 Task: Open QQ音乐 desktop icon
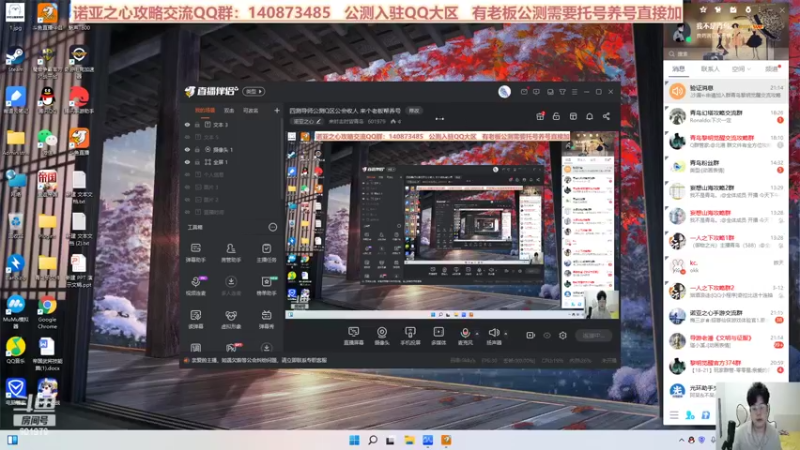pyautogui.click(x=15, y=350)
